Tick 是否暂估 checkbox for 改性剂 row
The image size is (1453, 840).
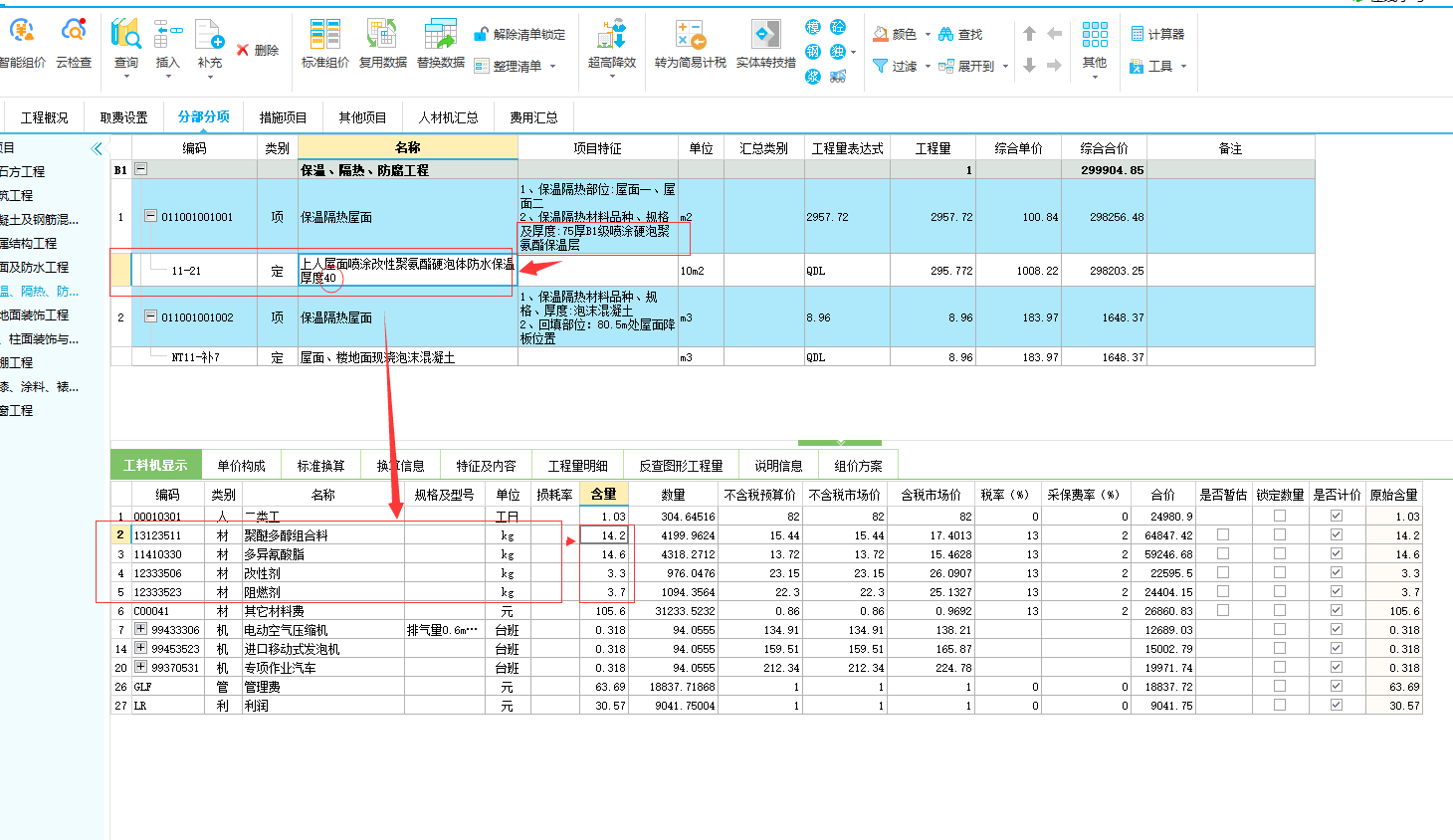(1223, 573)
